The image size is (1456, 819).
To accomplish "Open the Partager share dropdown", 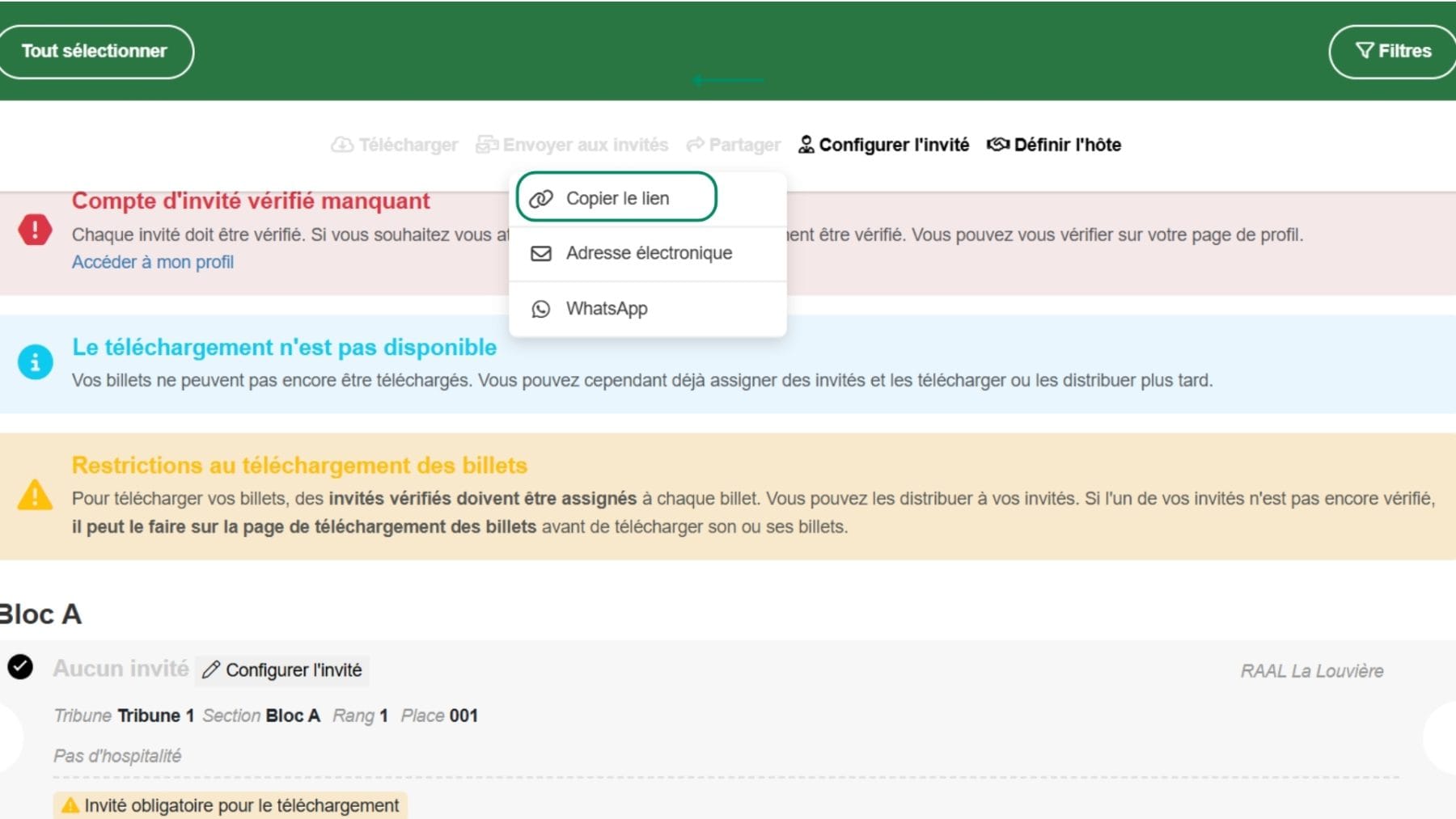I will click(x=734, y=145).
